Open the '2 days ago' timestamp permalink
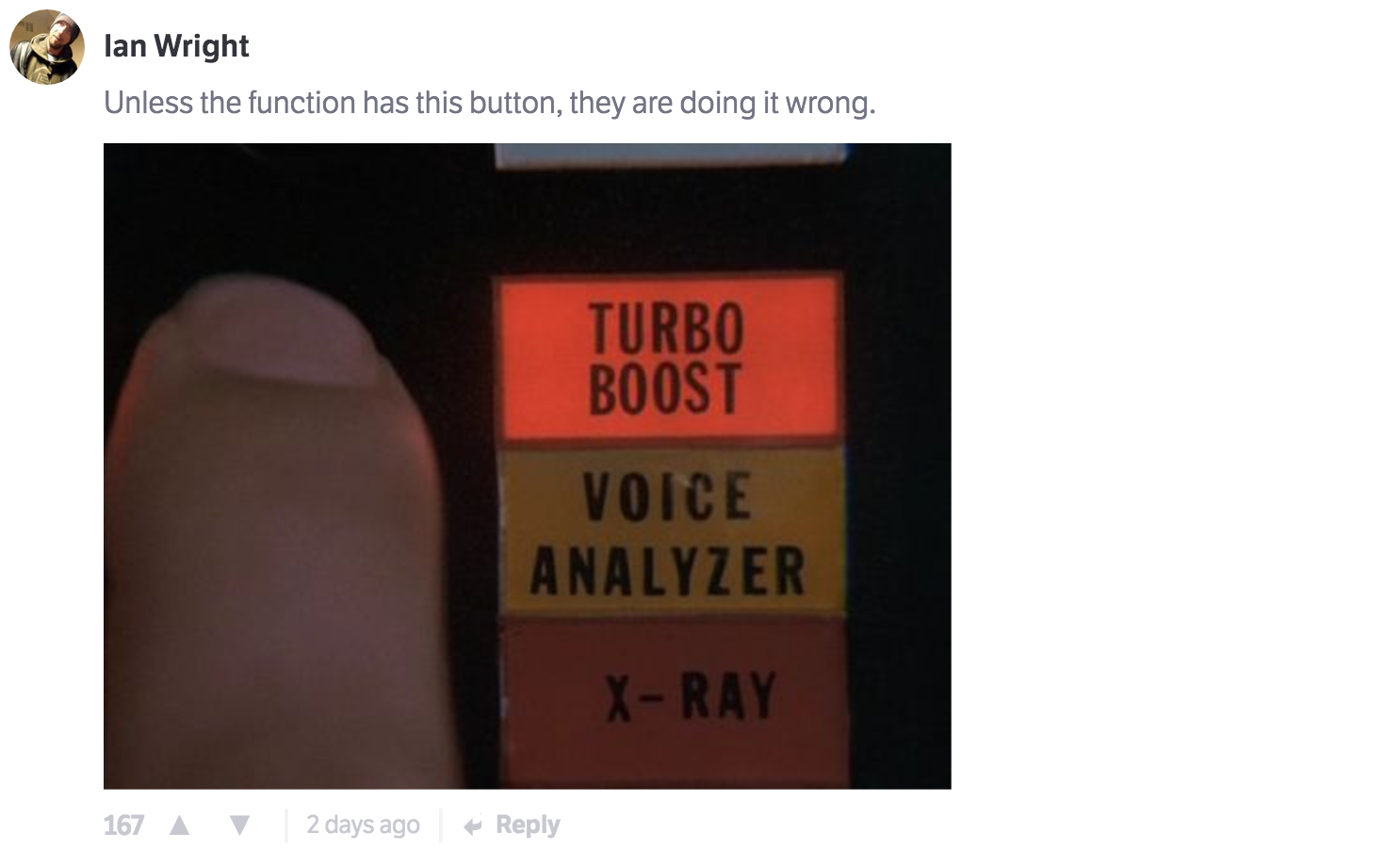Screen dimensions: 1400x865 [363, 825]
